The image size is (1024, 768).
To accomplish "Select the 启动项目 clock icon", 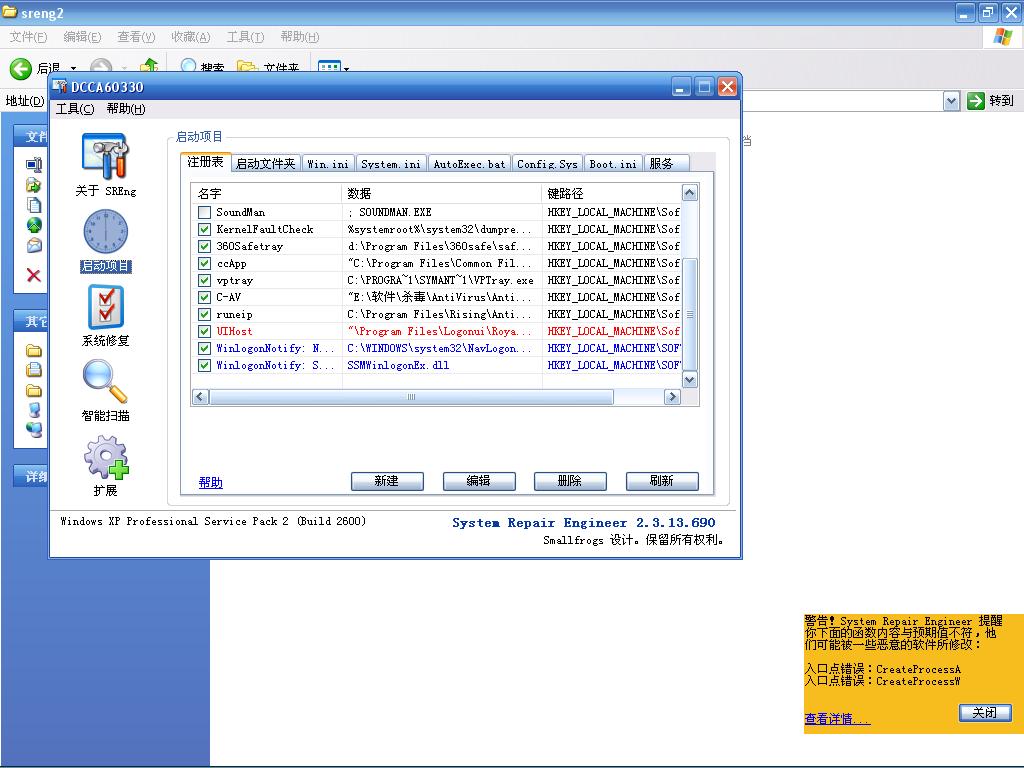I will tap(105, 232).
